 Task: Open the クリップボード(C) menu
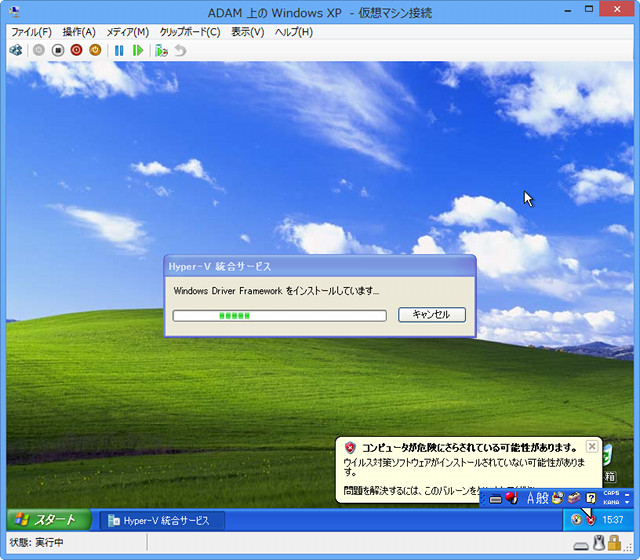190,32
